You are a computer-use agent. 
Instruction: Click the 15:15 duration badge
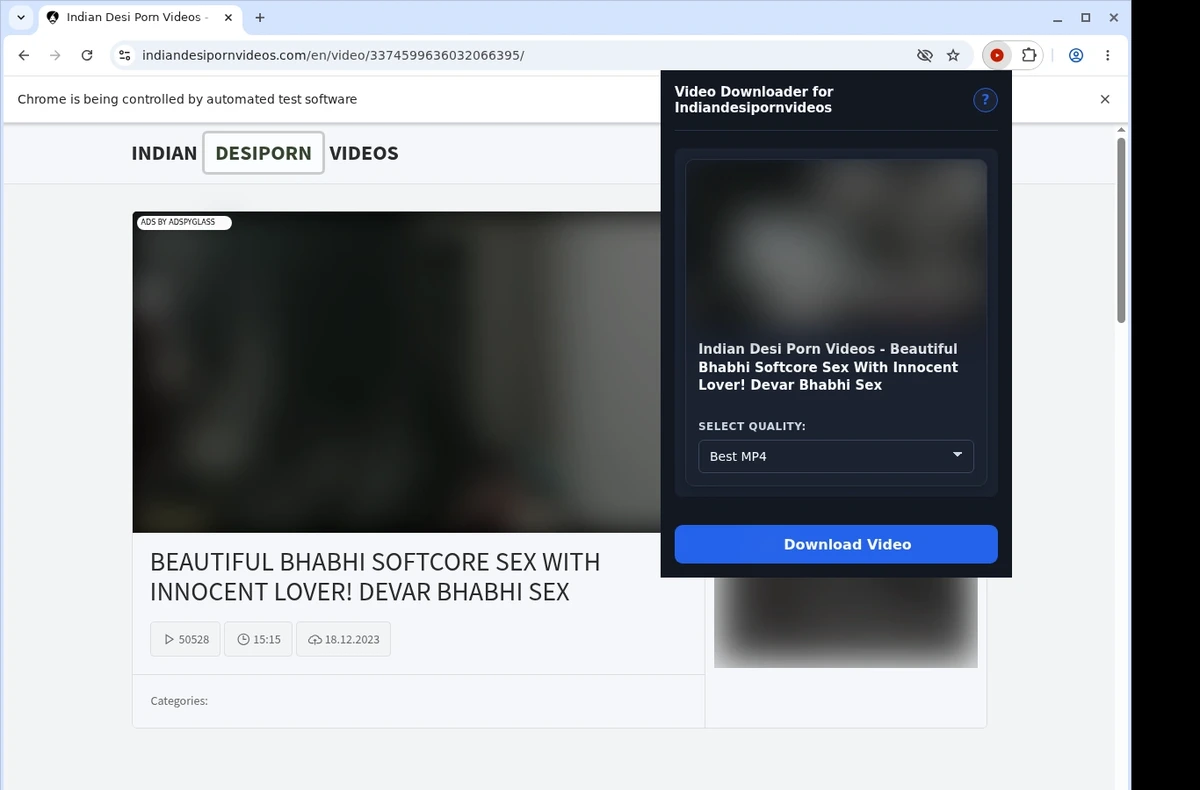point(258,639)
